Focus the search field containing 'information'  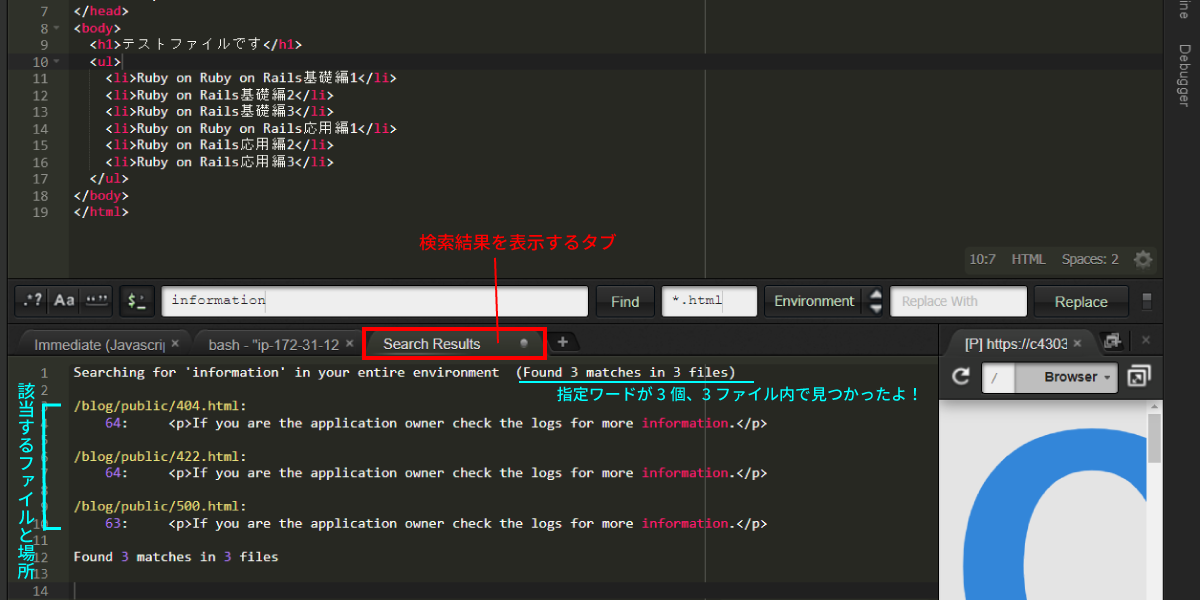pyautogui.click(x=375, y=301)
